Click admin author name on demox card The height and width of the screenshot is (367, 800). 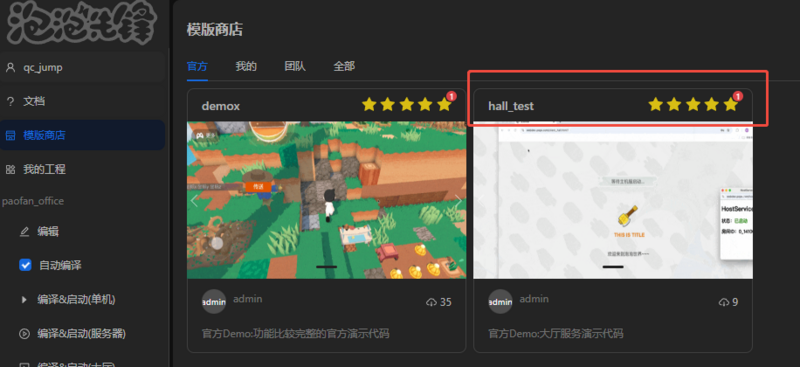coord(248,299)
